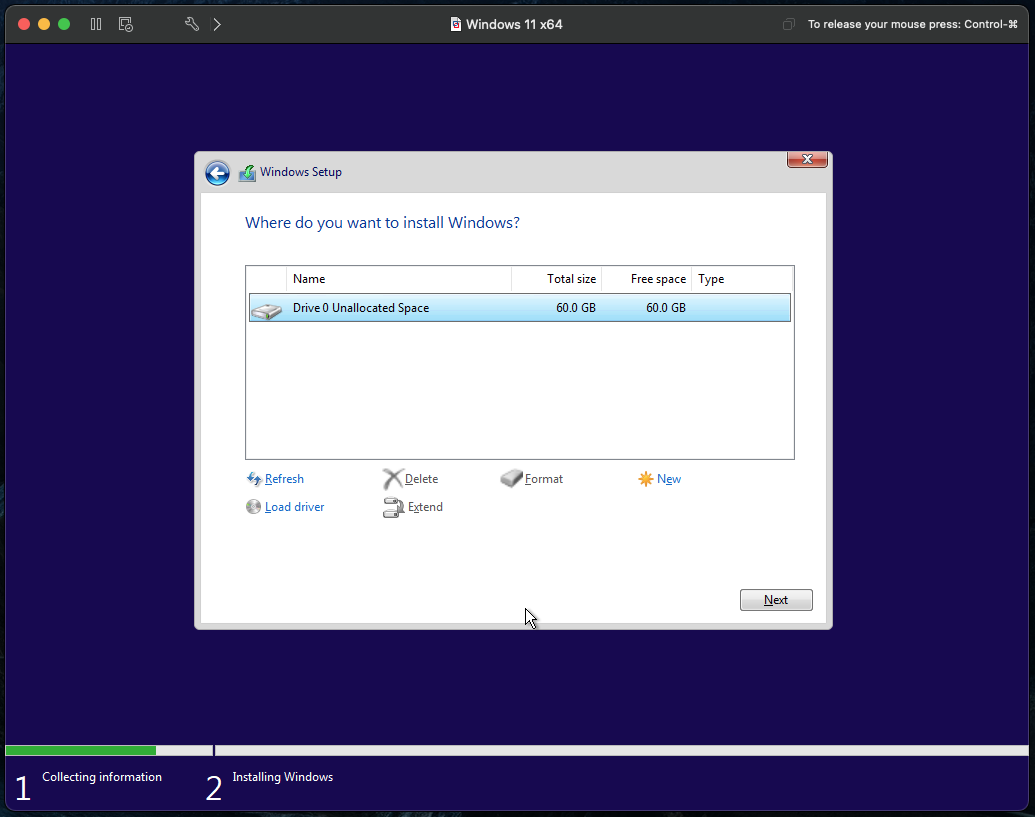Click the Format drive icon

point(512,478)
